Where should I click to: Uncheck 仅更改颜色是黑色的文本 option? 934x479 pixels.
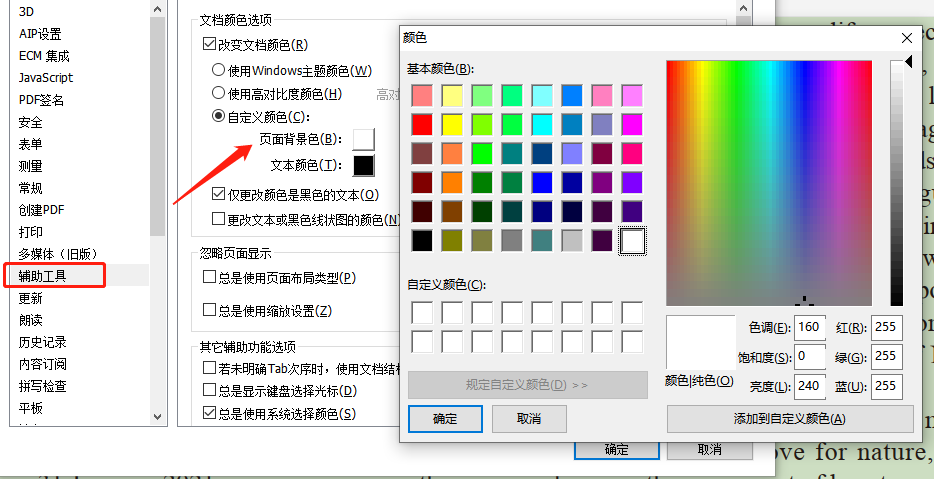220,194
